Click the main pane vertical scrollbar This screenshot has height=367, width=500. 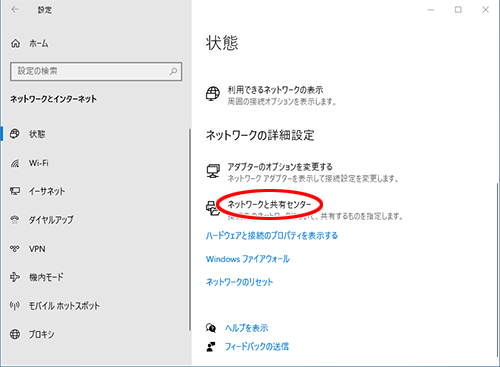click(498, 270)
